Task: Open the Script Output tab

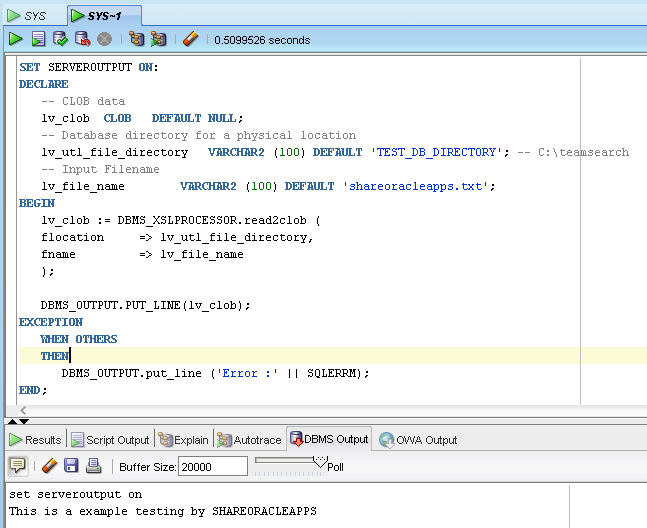Action: 110,440
